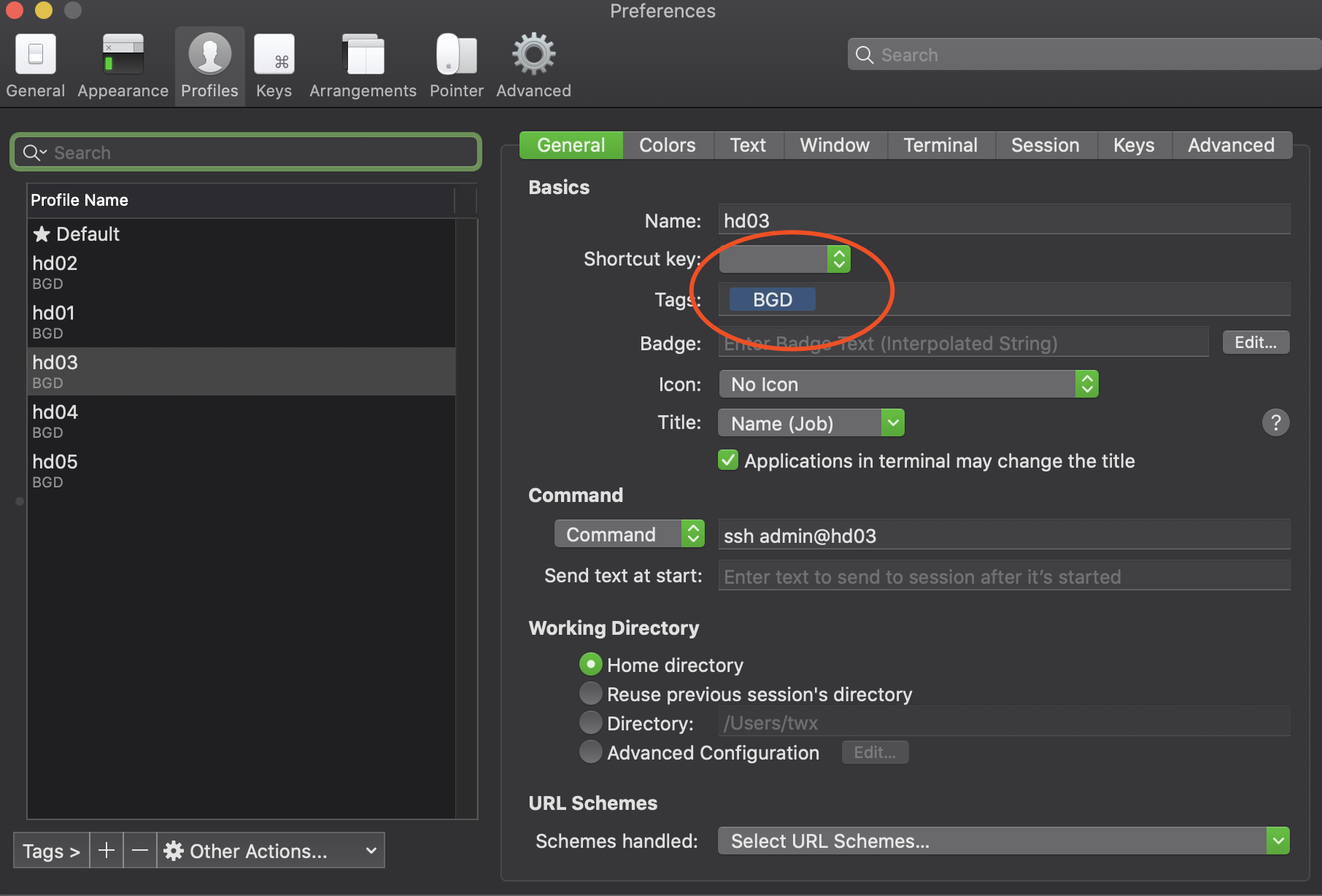This screenshot has width=1322, height=896.
Task: Switch to the Terminal tab
Action: click(941, 145)
